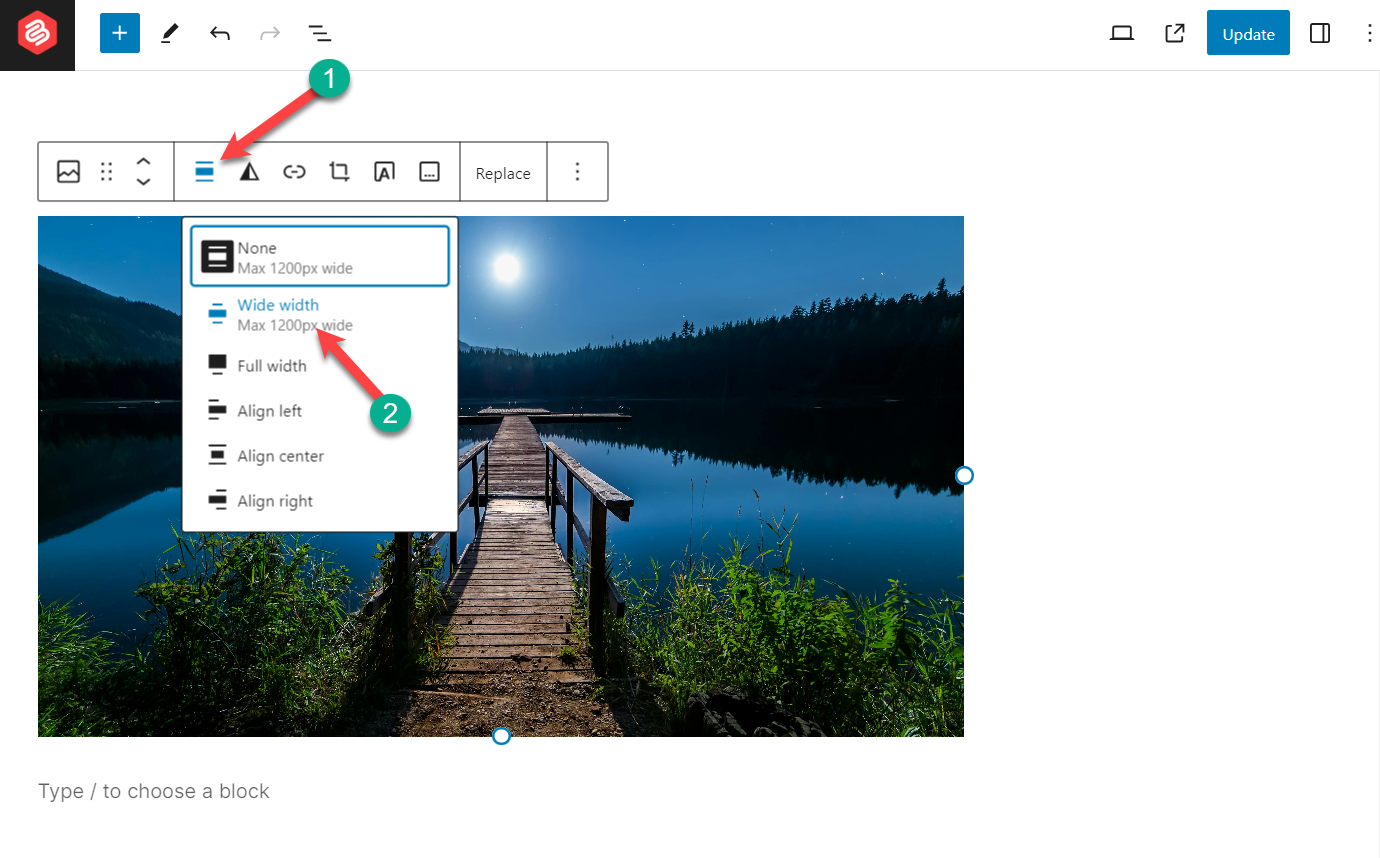The width and height of the screenshot is (1380, 858).
Task: Select Align right in the alignment menu
Action: point(273,500)
